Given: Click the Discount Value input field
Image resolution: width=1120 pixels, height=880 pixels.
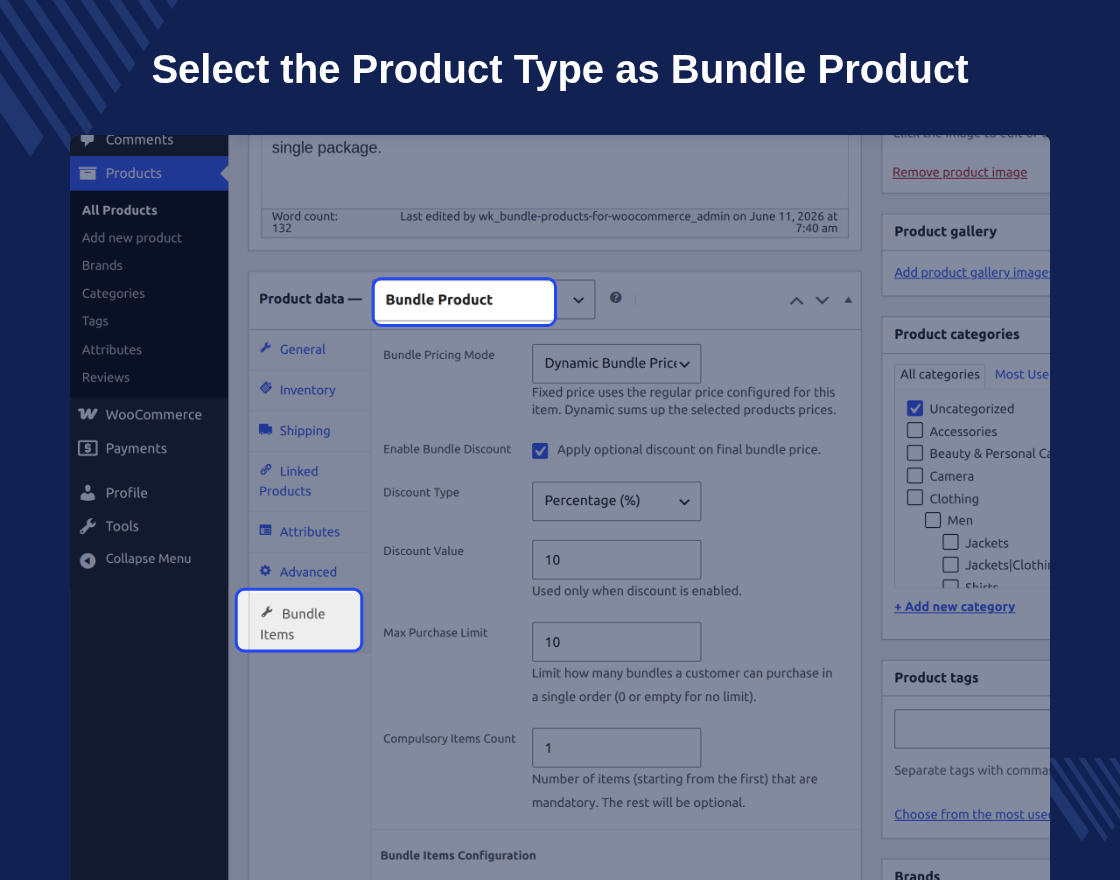Looking at the screenshot, I should [616, 560].
